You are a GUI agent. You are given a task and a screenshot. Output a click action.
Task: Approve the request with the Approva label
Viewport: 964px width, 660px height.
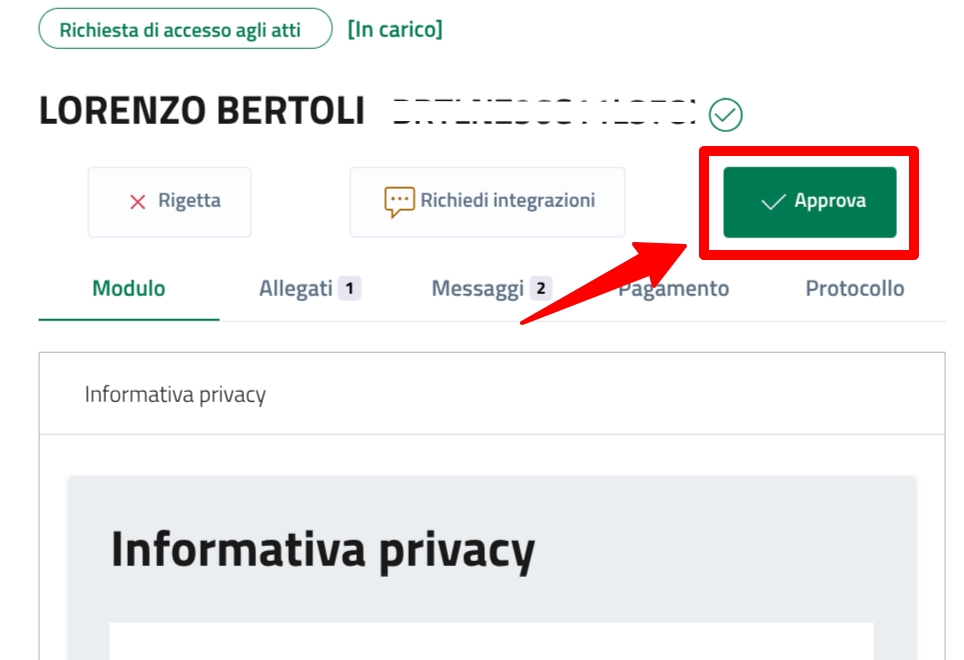(x=830, y=201)
